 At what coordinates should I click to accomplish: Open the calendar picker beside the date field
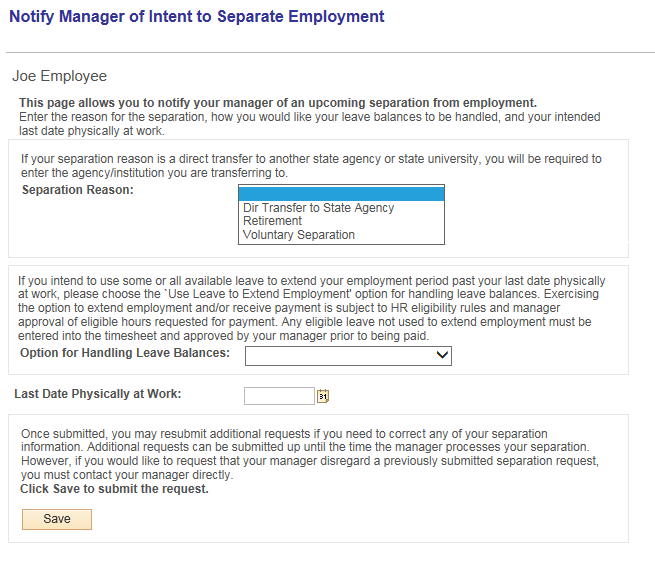click(x=322, y=396)
